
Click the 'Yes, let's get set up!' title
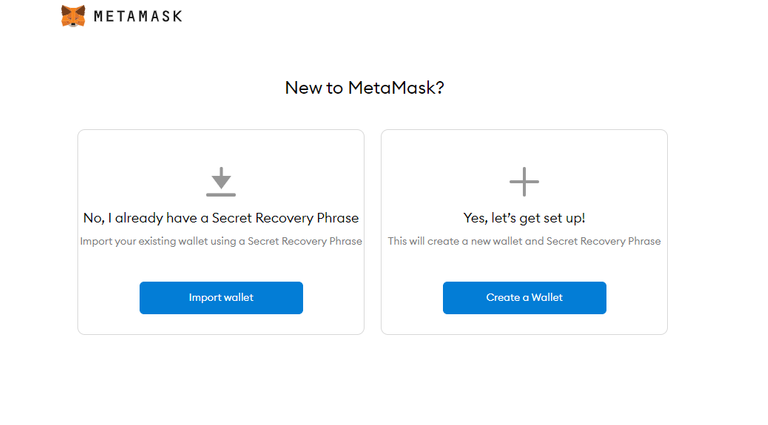click(x=524, y=218)
